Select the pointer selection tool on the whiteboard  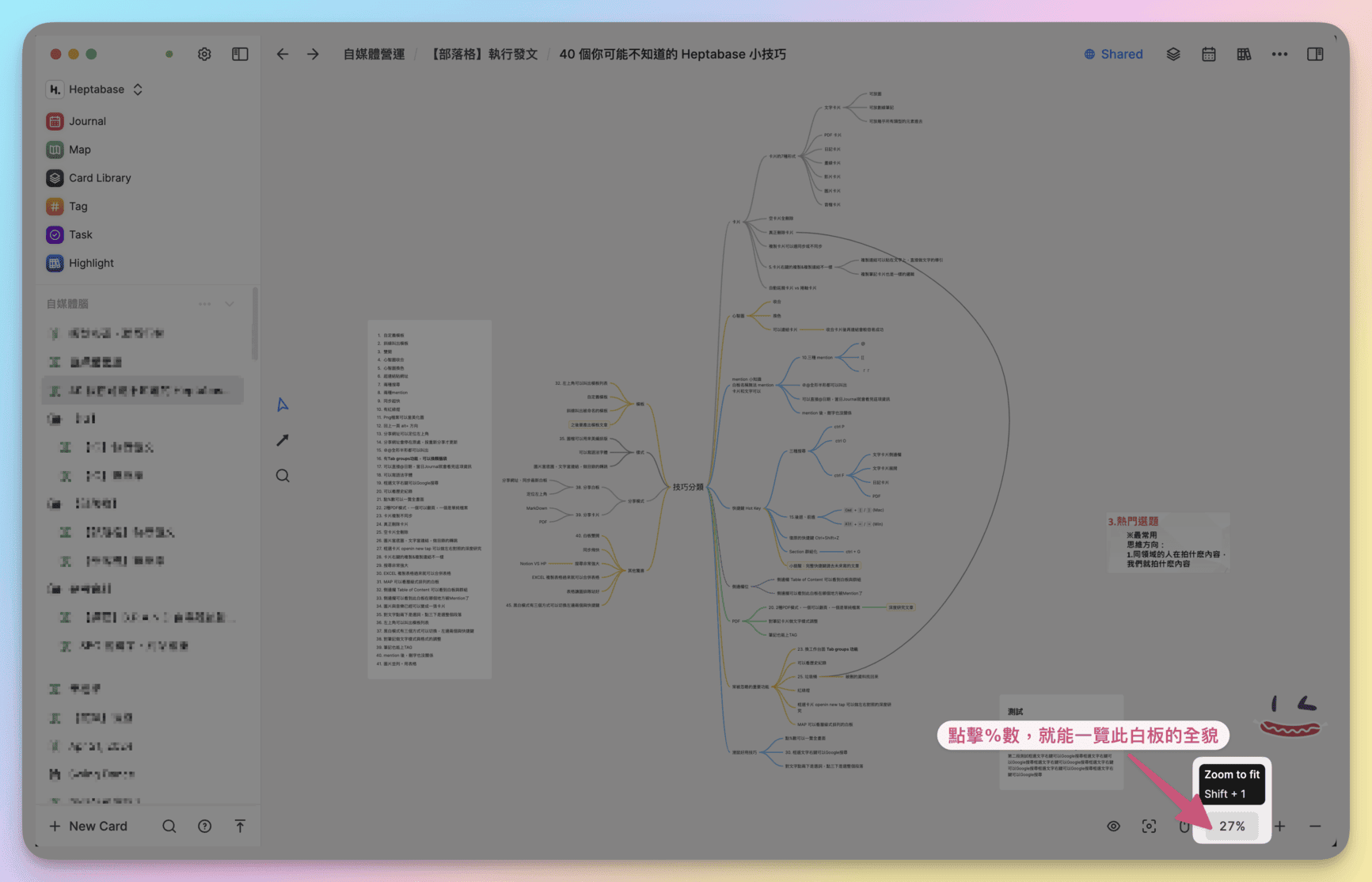pos(283,405)
